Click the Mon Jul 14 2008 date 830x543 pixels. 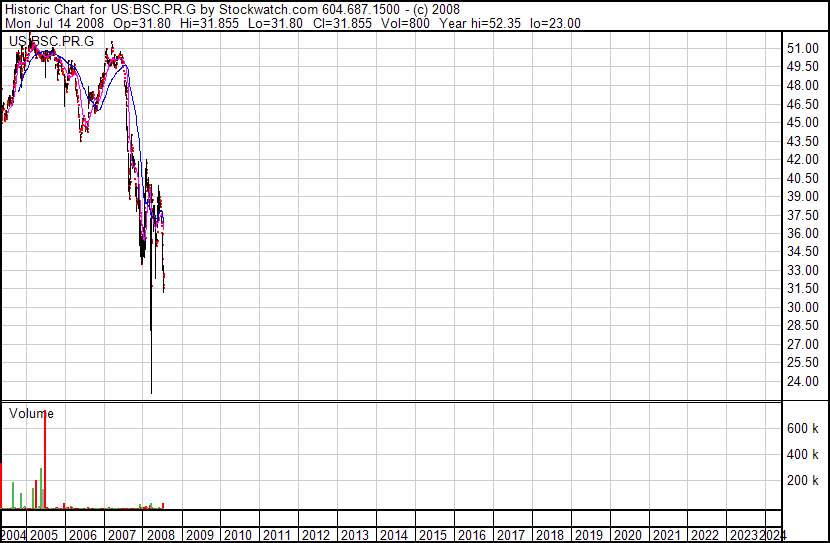coord(55,23)
